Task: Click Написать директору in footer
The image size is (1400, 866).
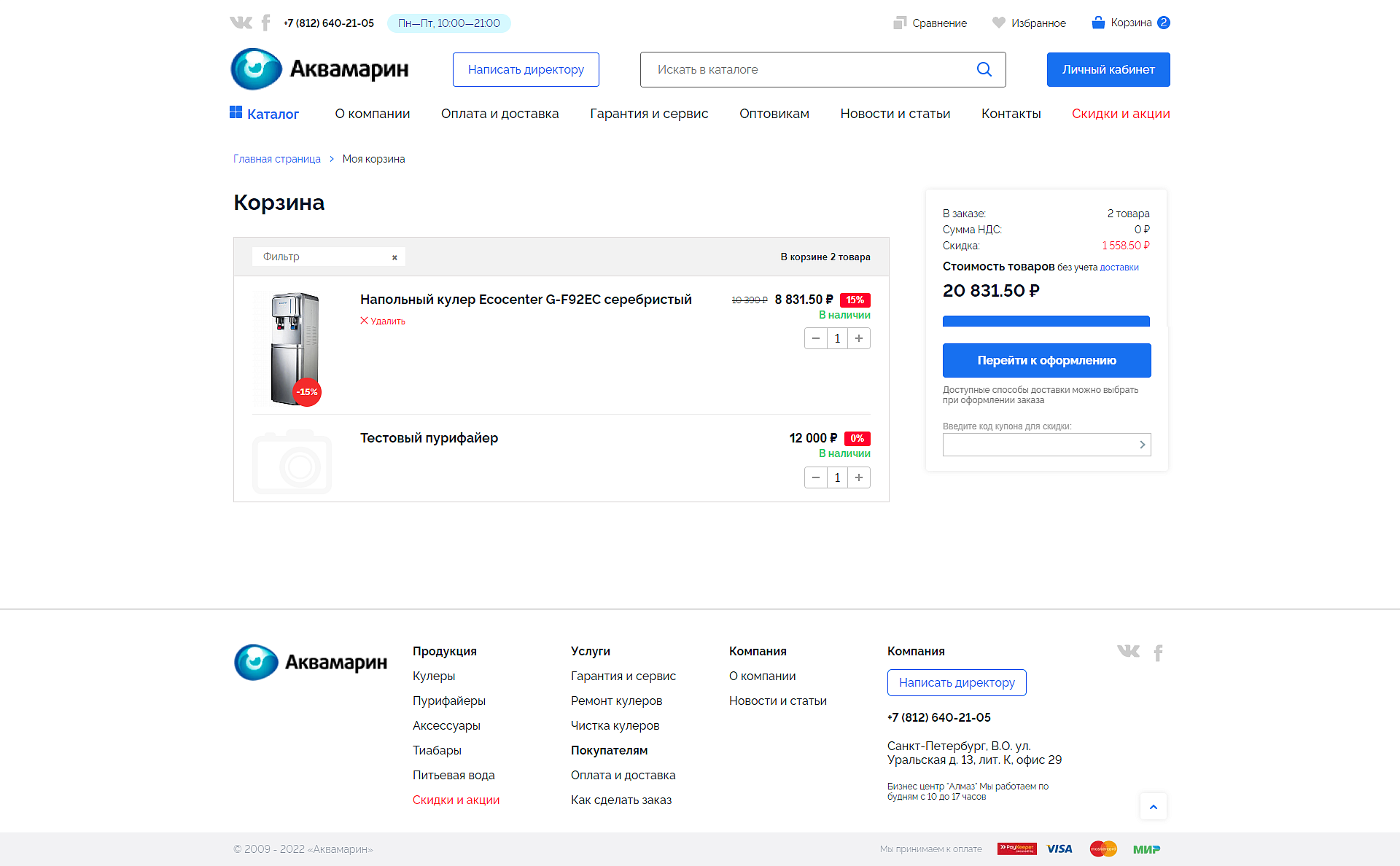Action: click(x=957, y=682)
